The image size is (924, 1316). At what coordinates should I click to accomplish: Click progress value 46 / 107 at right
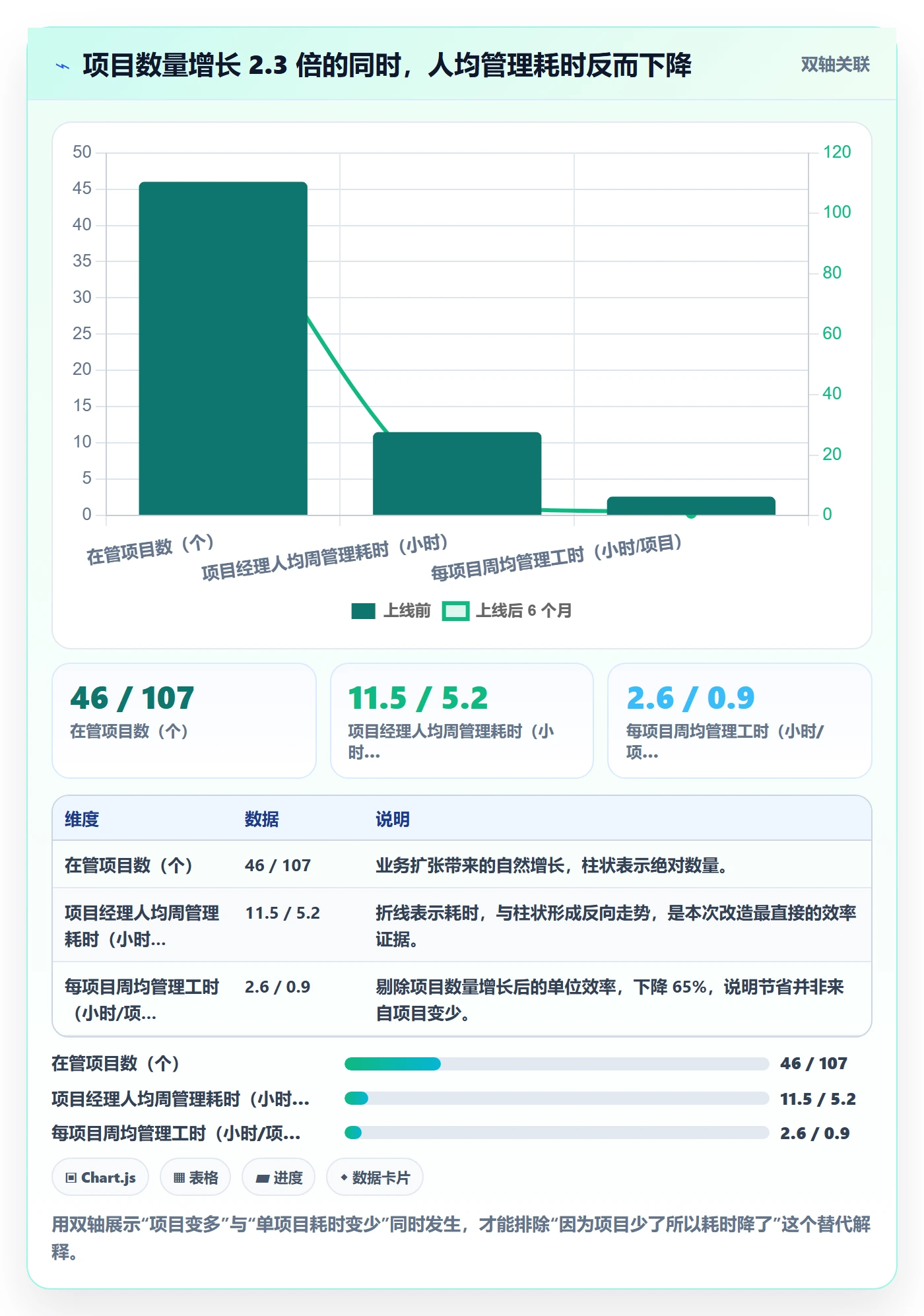coord(814,1063)
